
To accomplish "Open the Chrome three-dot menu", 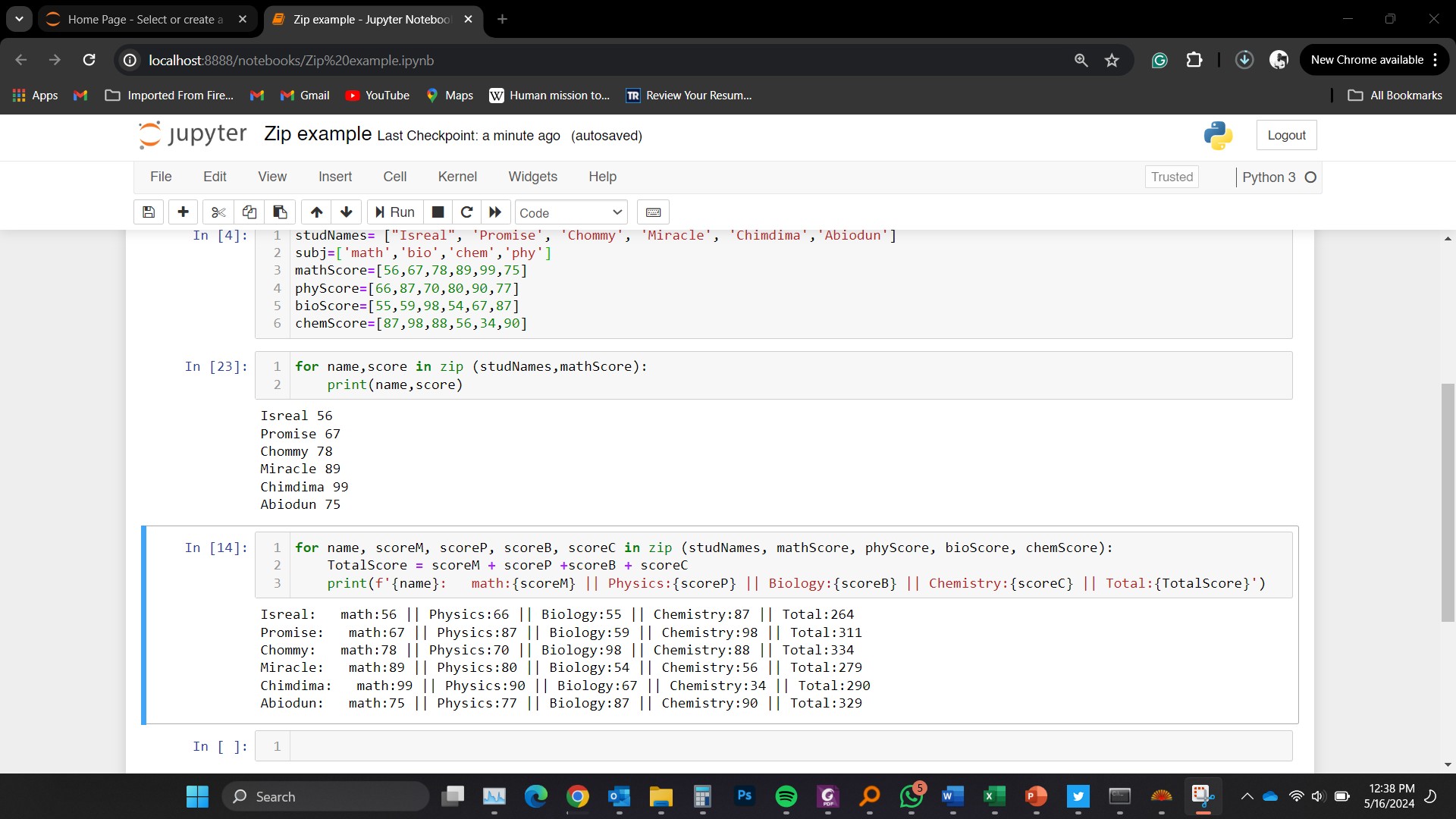I will 1436,60.
